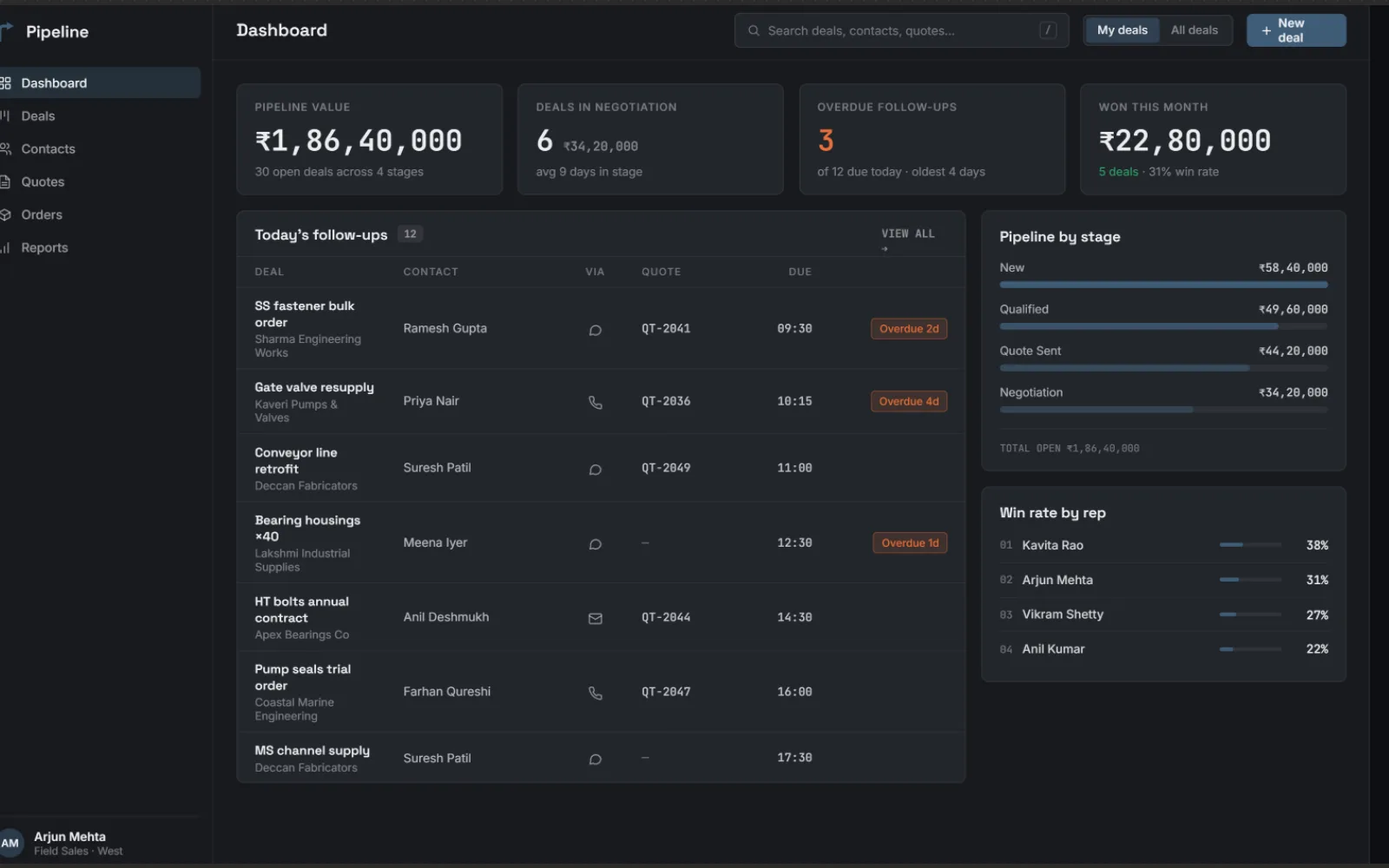
Task: Select contact Farhan Qureshi
Action: click(x=446, y=693)
